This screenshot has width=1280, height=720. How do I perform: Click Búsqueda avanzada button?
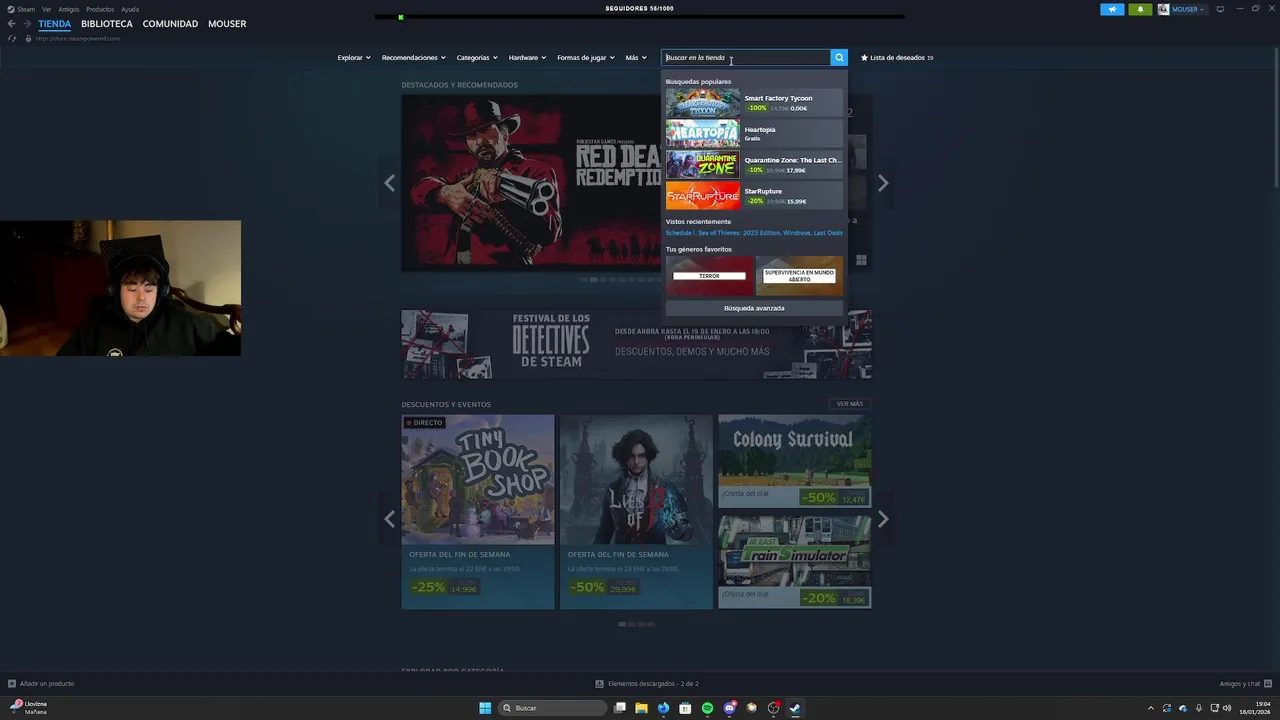(754, 308)
